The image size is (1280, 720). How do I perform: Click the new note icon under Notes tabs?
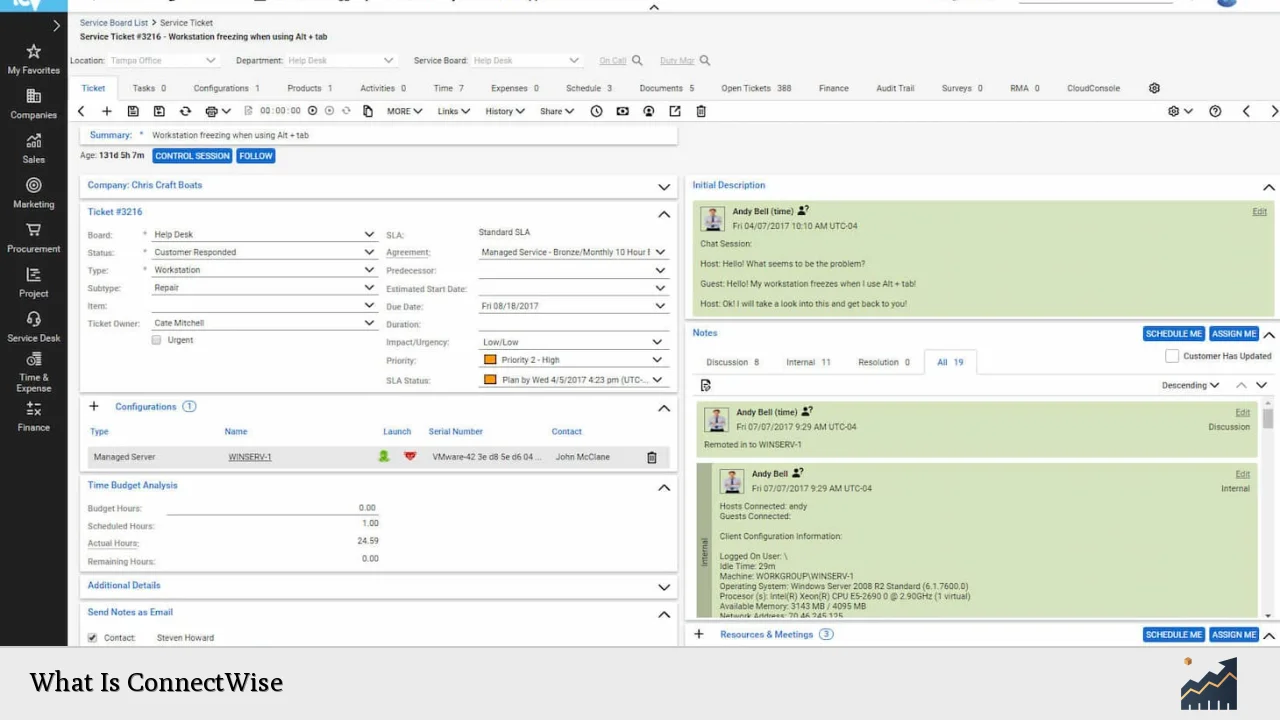[x=706, y=385]
